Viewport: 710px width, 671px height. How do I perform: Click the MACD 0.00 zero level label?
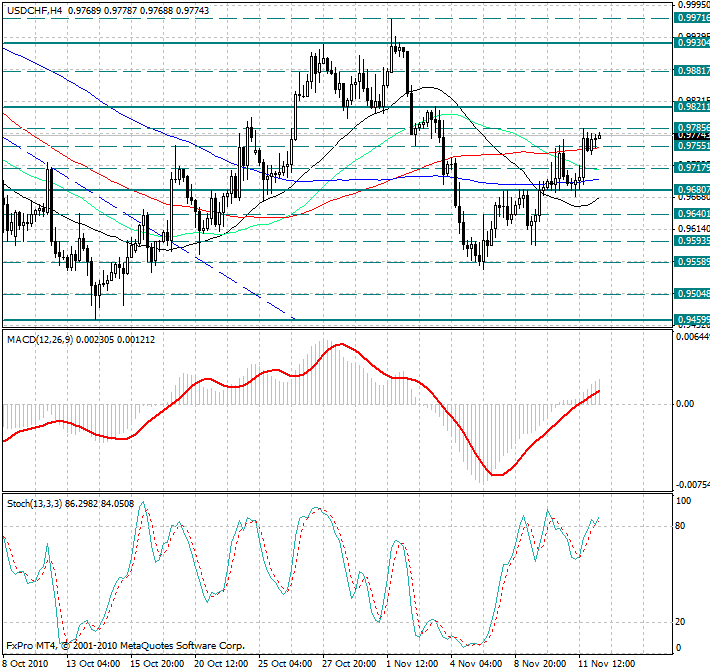click(685, 404)
